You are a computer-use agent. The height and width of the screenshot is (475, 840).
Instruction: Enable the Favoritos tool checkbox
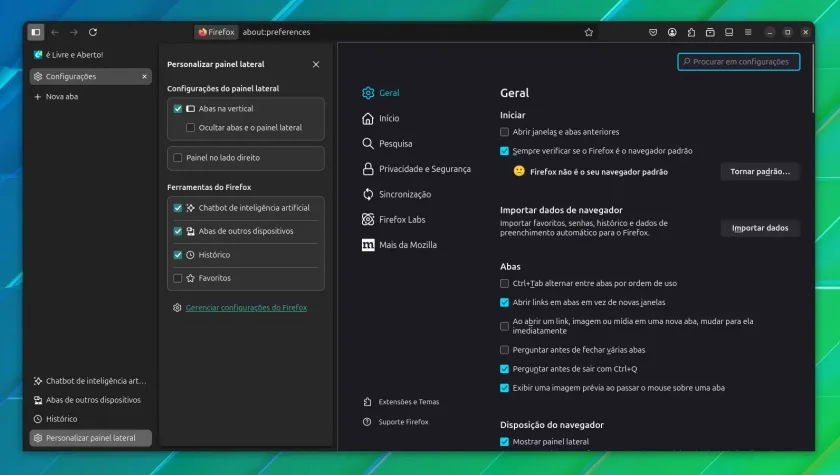tap(178, 278)
